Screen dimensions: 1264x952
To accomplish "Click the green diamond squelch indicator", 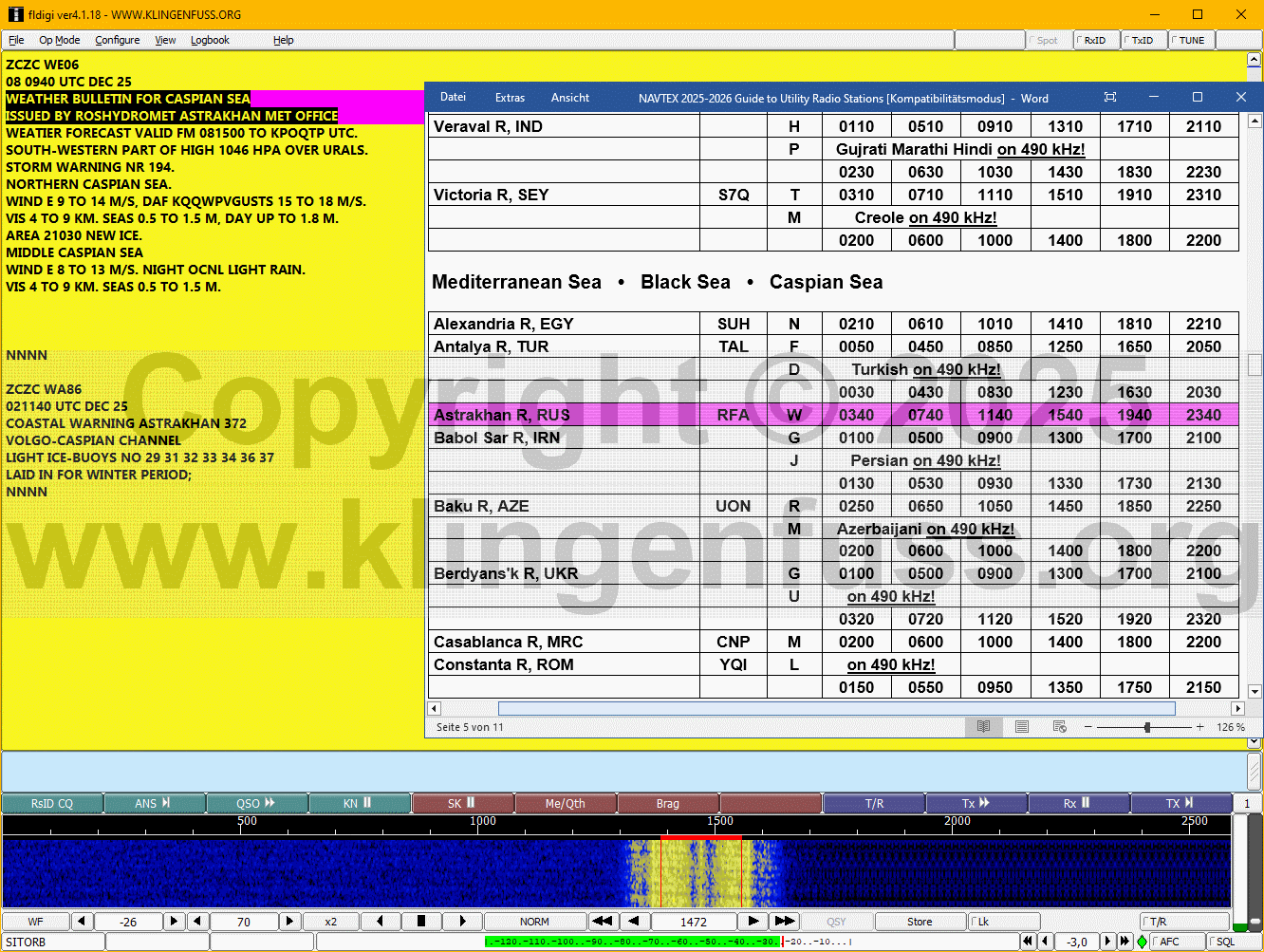I will point(1142,942).
